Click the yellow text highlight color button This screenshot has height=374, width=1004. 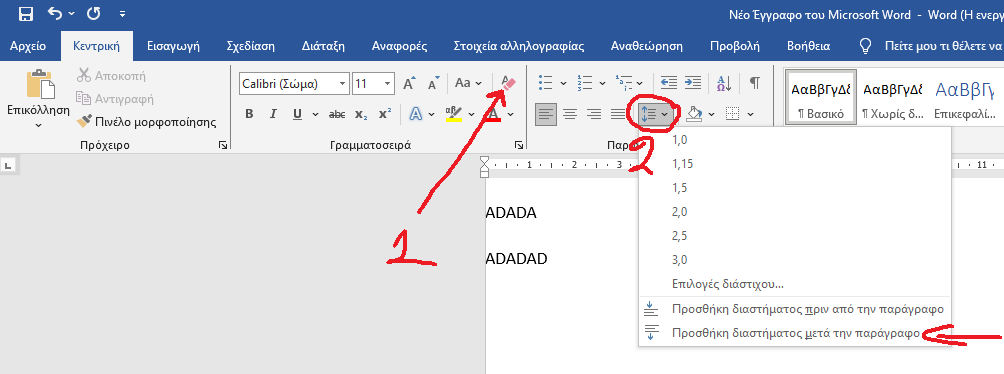click(x=454, y=115)
